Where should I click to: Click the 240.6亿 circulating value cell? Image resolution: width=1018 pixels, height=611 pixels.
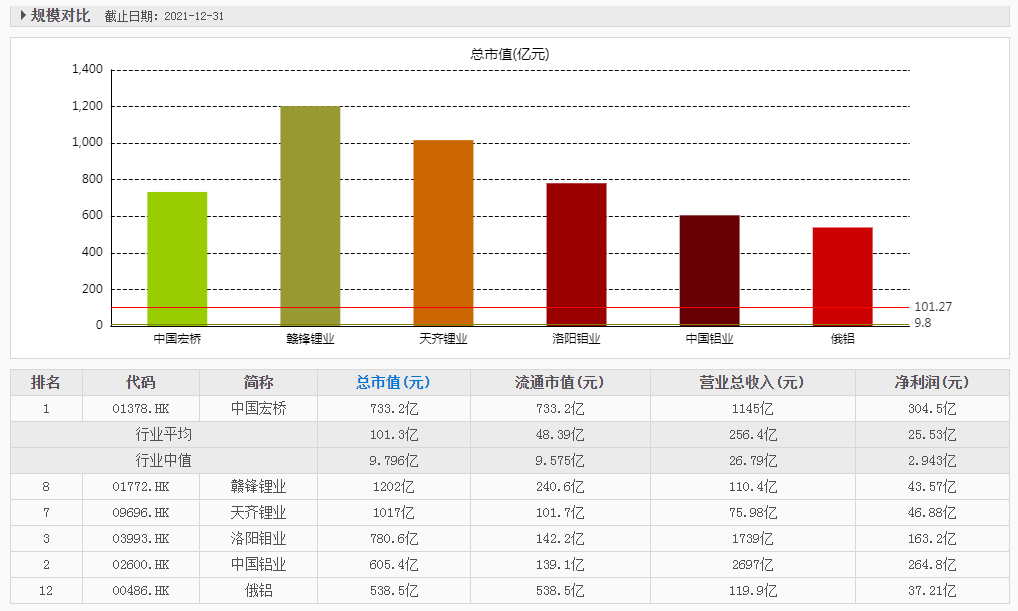coord(560,486)
